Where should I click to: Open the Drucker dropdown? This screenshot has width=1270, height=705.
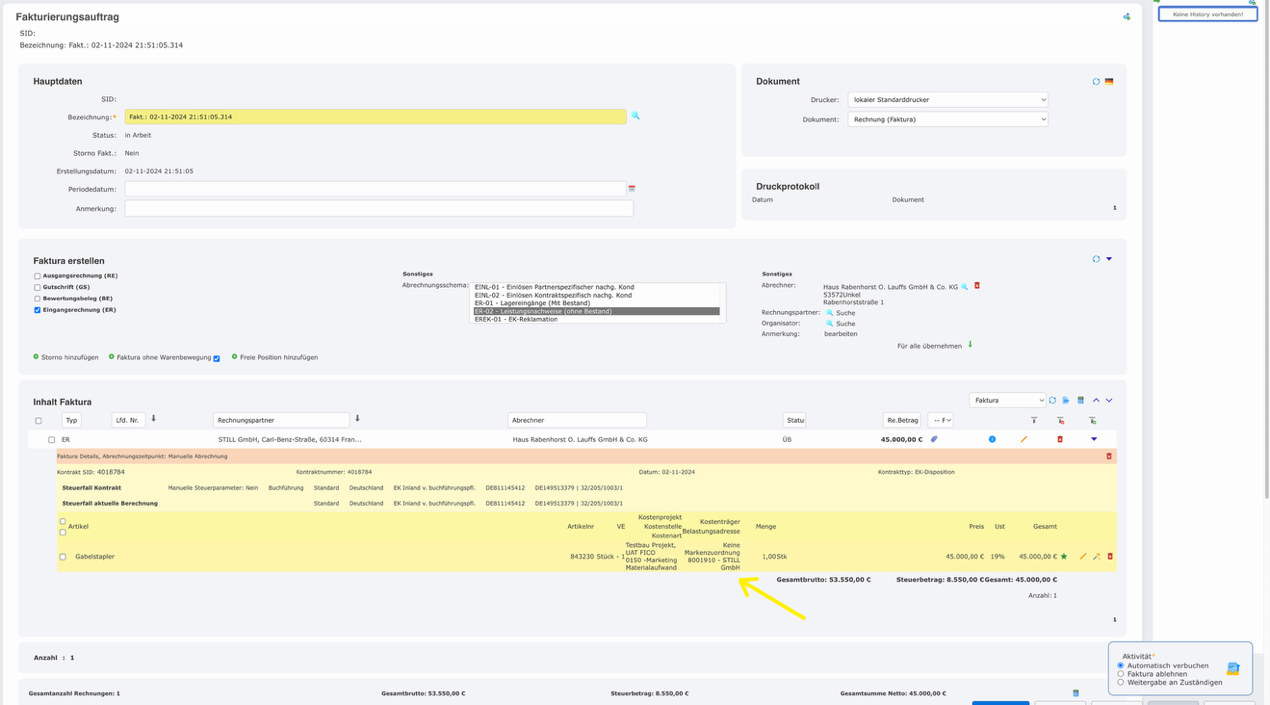click(947, 100)
